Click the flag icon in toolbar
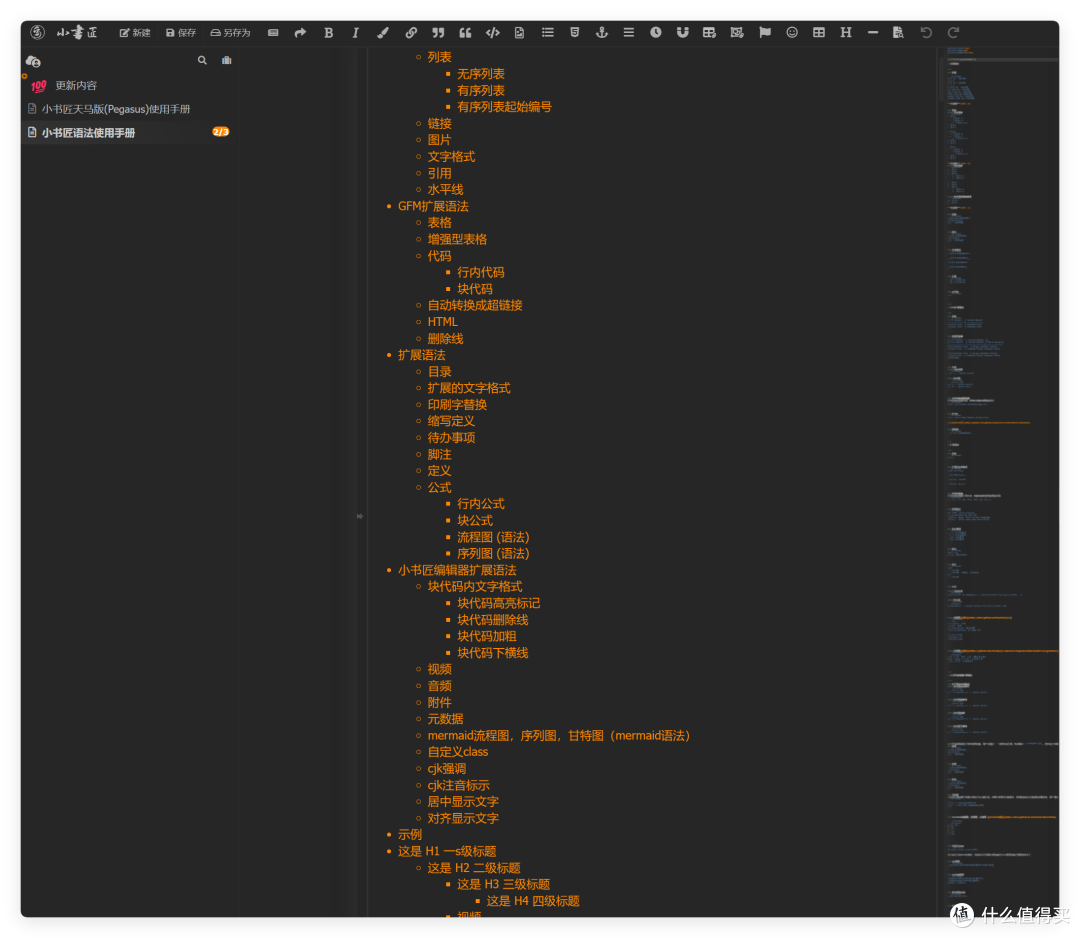Viewport: 1080px width, 938px height. (765, 32)
